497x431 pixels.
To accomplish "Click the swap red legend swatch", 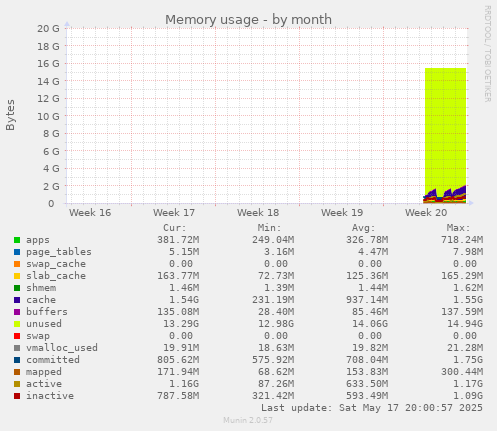I will pos(17,336).
